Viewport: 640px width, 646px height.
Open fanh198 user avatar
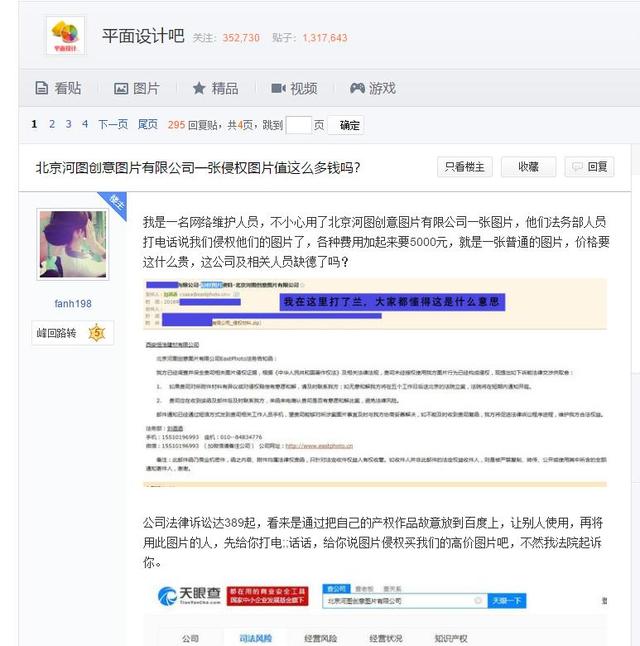[73, 244]
